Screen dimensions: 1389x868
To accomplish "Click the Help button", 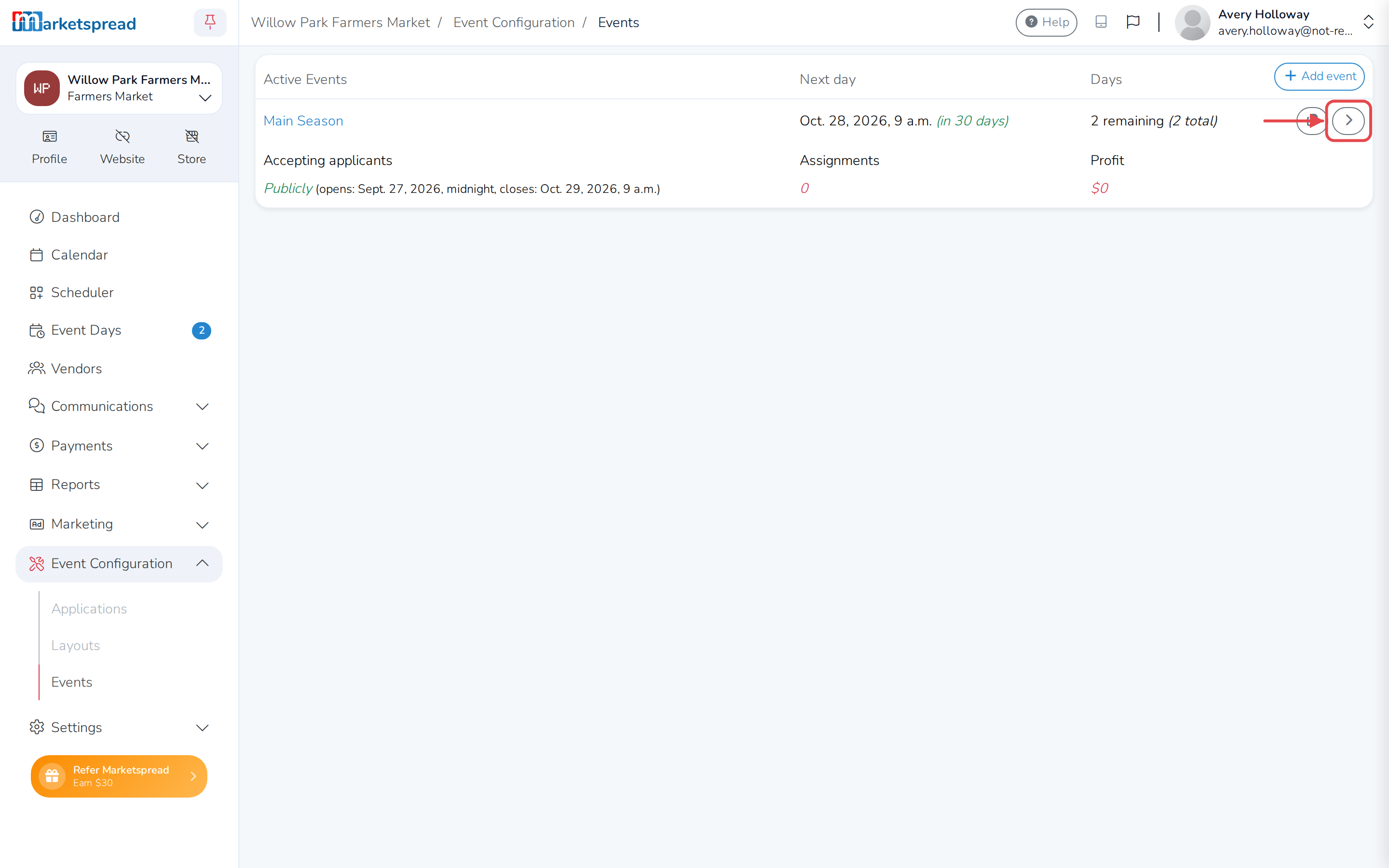I will (x=1046, y=22).
